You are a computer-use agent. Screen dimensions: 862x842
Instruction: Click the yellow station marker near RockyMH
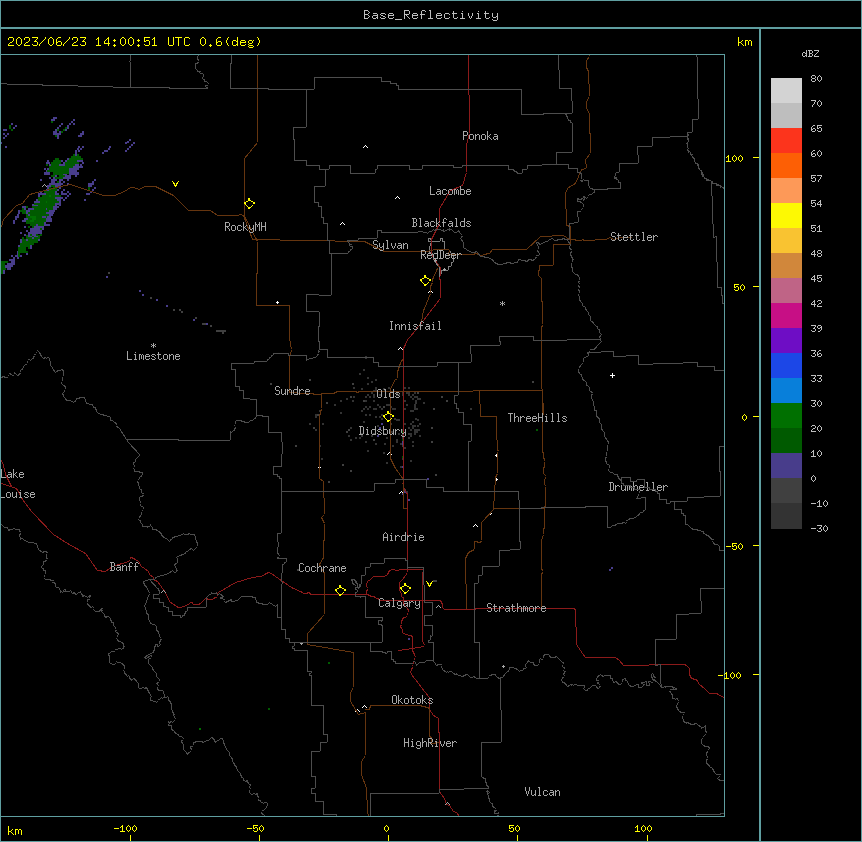250,204
